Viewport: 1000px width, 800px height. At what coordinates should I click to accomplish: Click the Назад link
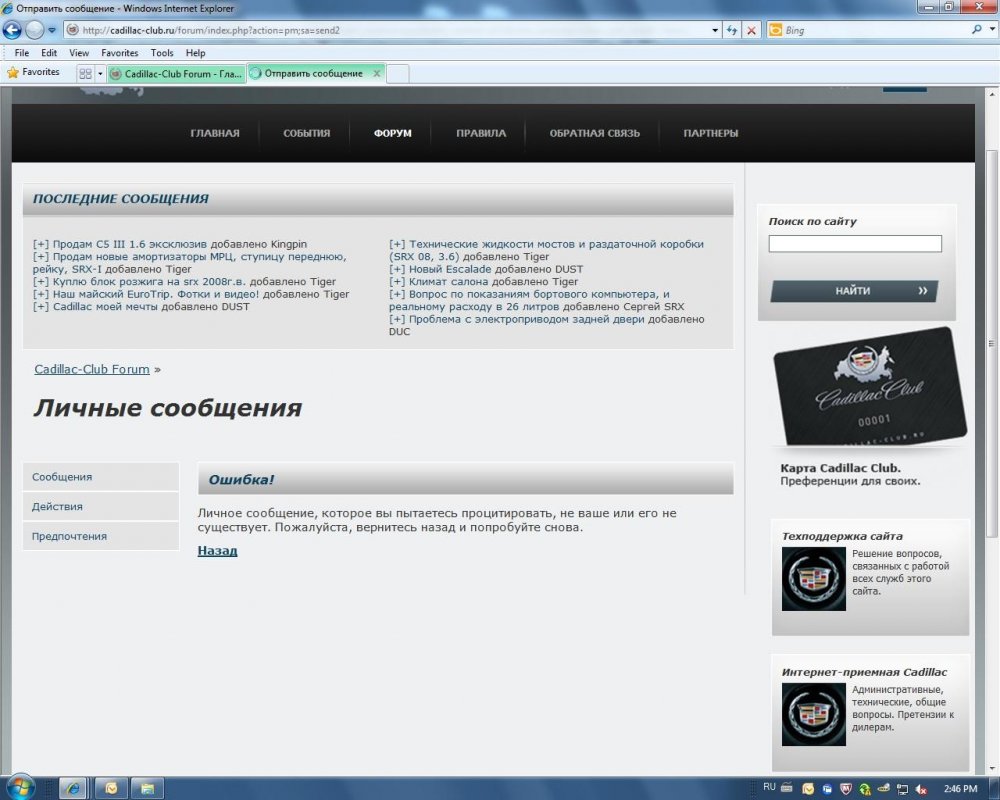217,550
